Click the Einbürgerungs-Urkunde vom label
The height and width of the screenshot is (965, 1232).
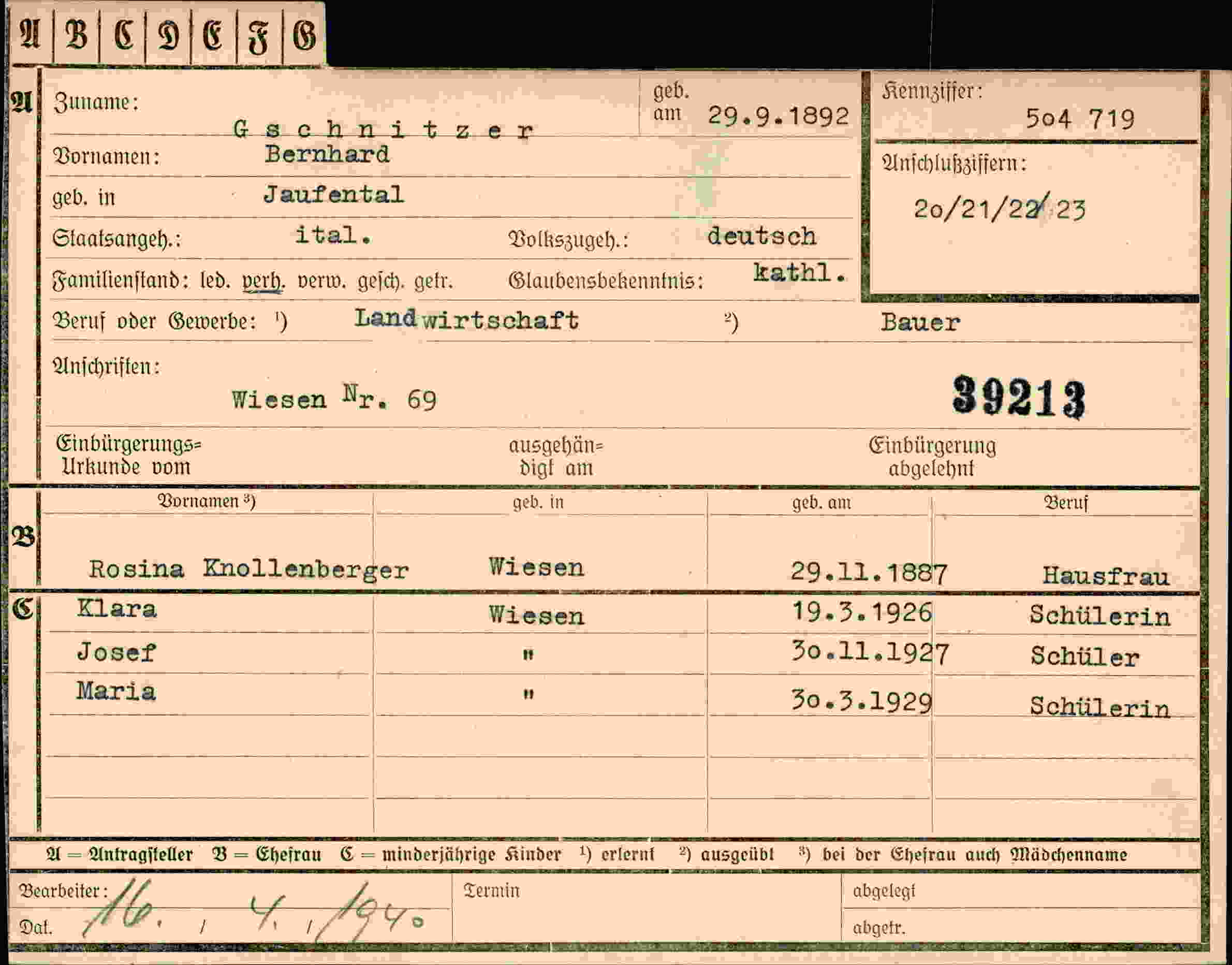click(x=128, y=456)
